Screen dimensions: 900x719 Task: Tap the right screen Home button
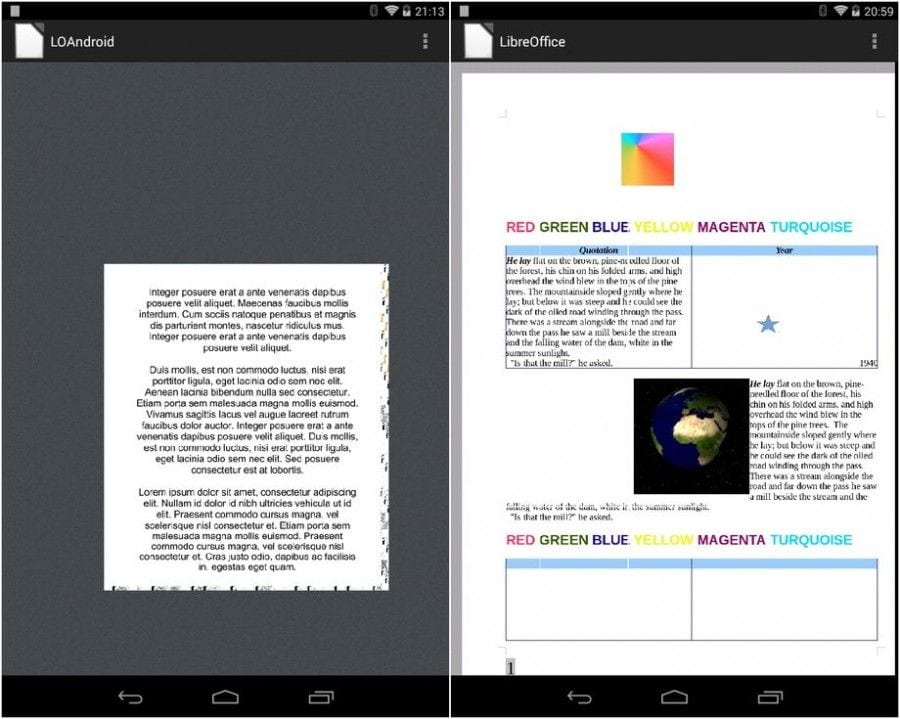674,697
